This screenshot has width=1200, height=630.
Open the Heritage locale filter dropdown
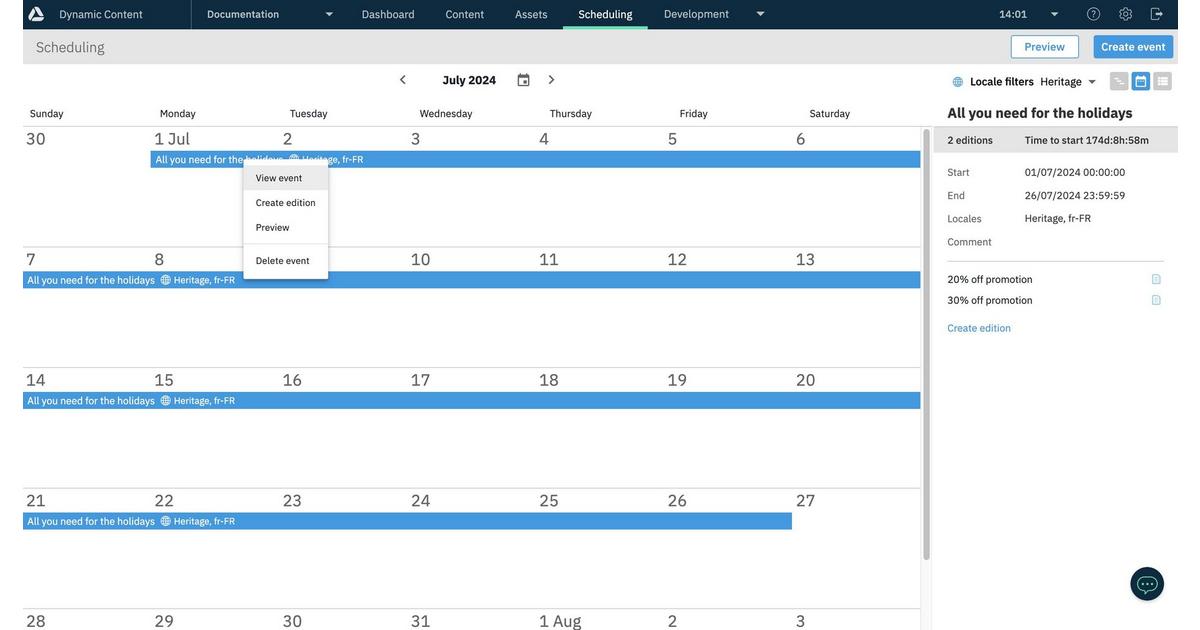point(1092,82)
